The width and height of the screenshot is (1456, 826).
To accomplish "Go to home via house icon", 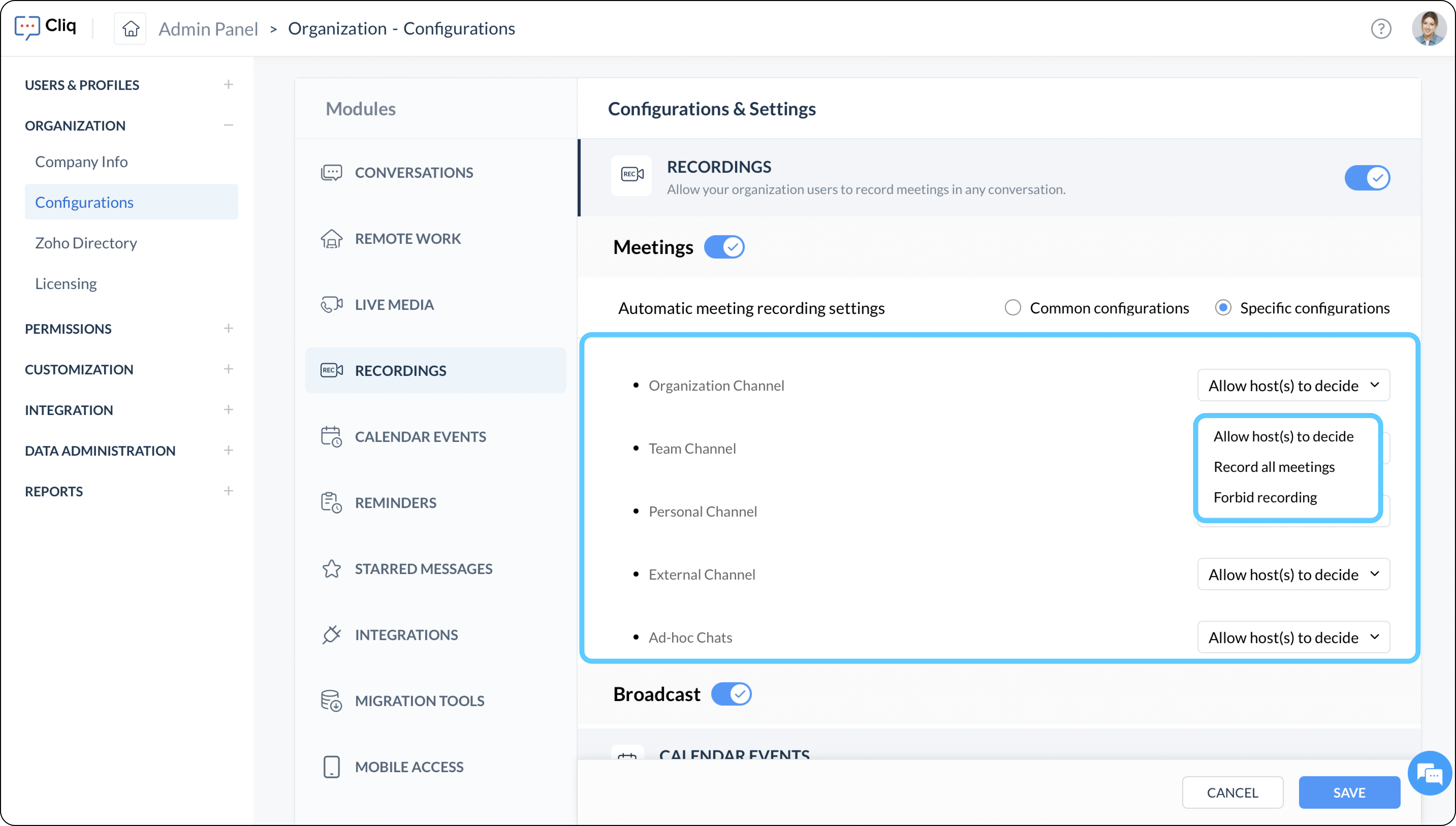I will (x=130, y=28).
